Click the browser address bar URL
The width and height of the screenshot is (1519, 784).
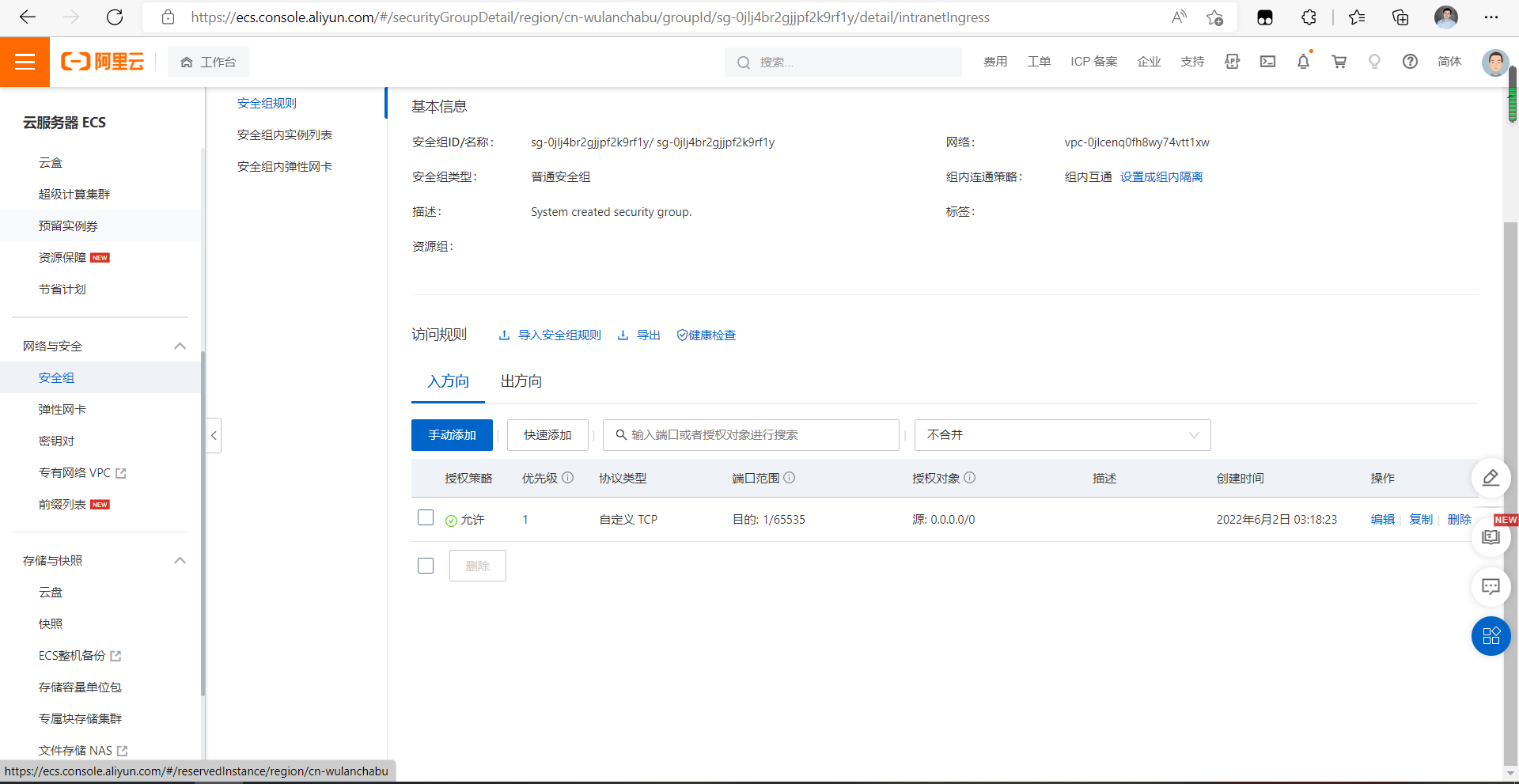590,17
